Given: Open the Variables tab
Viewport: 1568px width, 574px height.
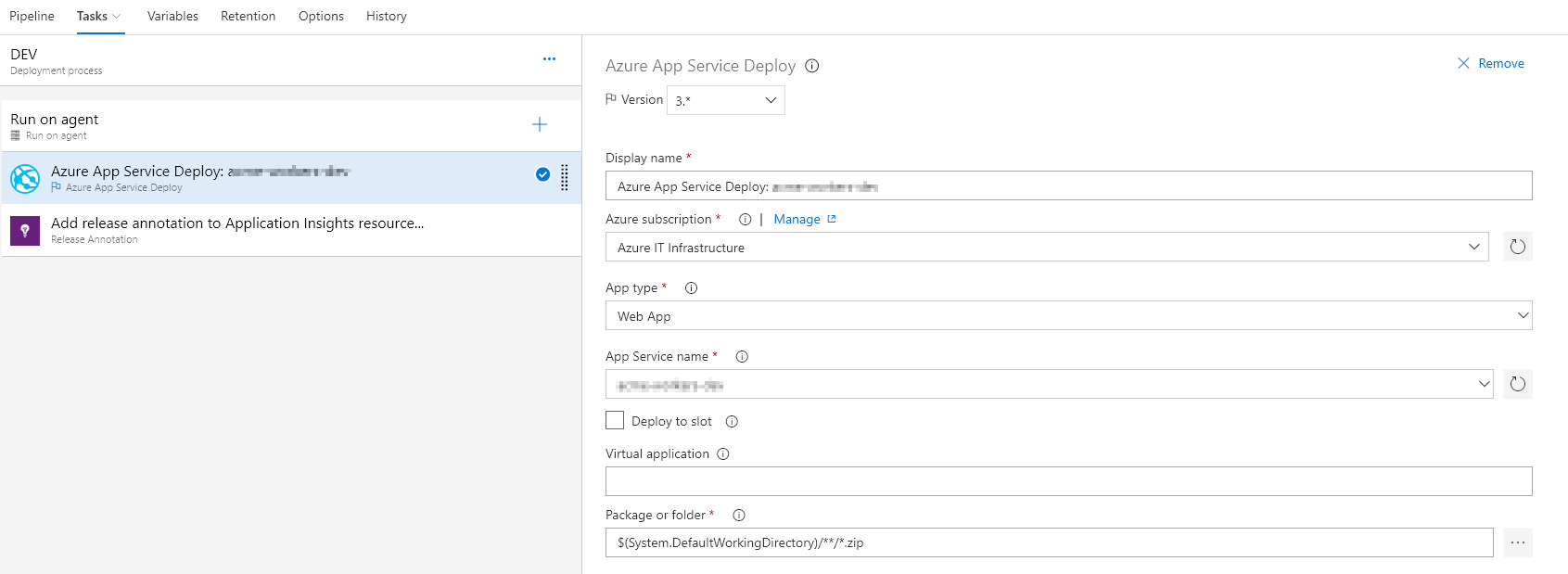Looking at the screenshot, I should tap(172, 16).
